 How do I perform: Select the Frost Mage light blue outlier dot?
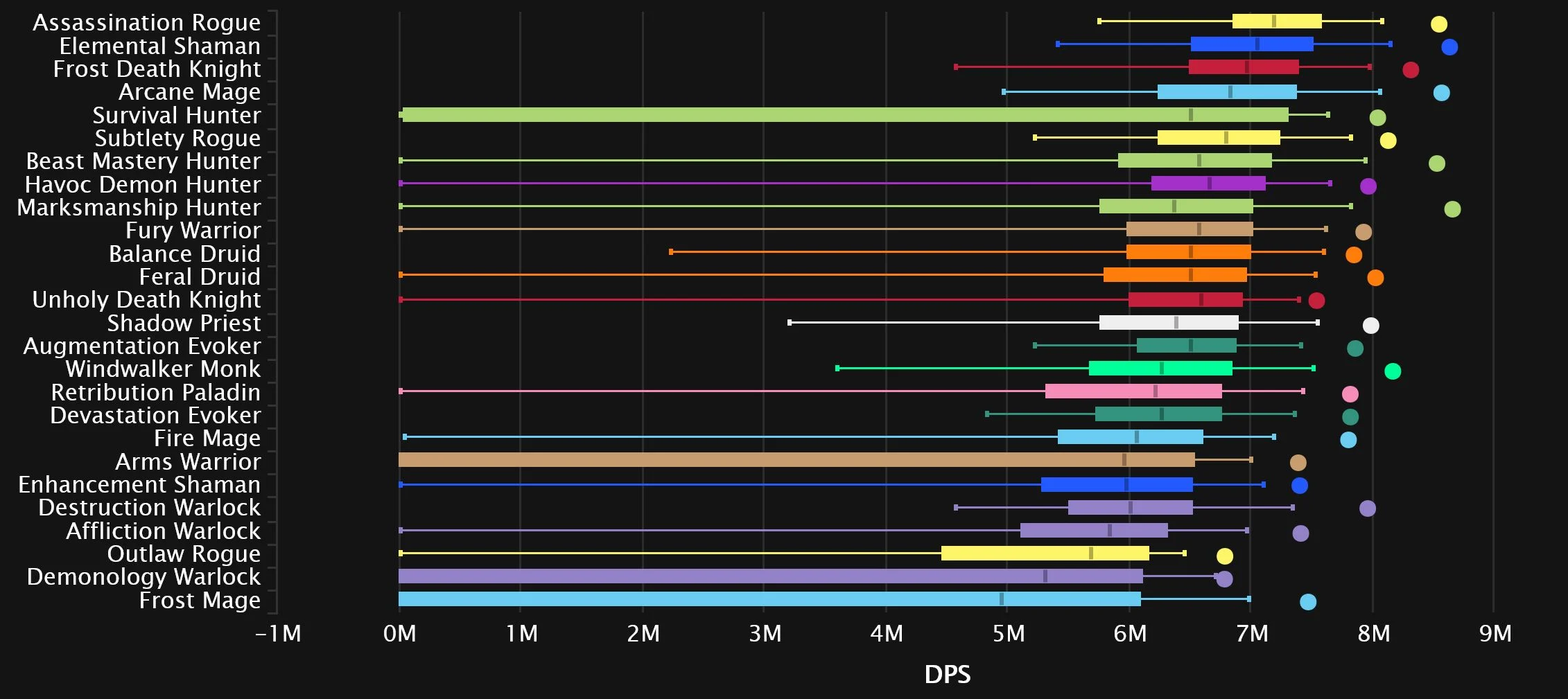[x=1307, y=602]
